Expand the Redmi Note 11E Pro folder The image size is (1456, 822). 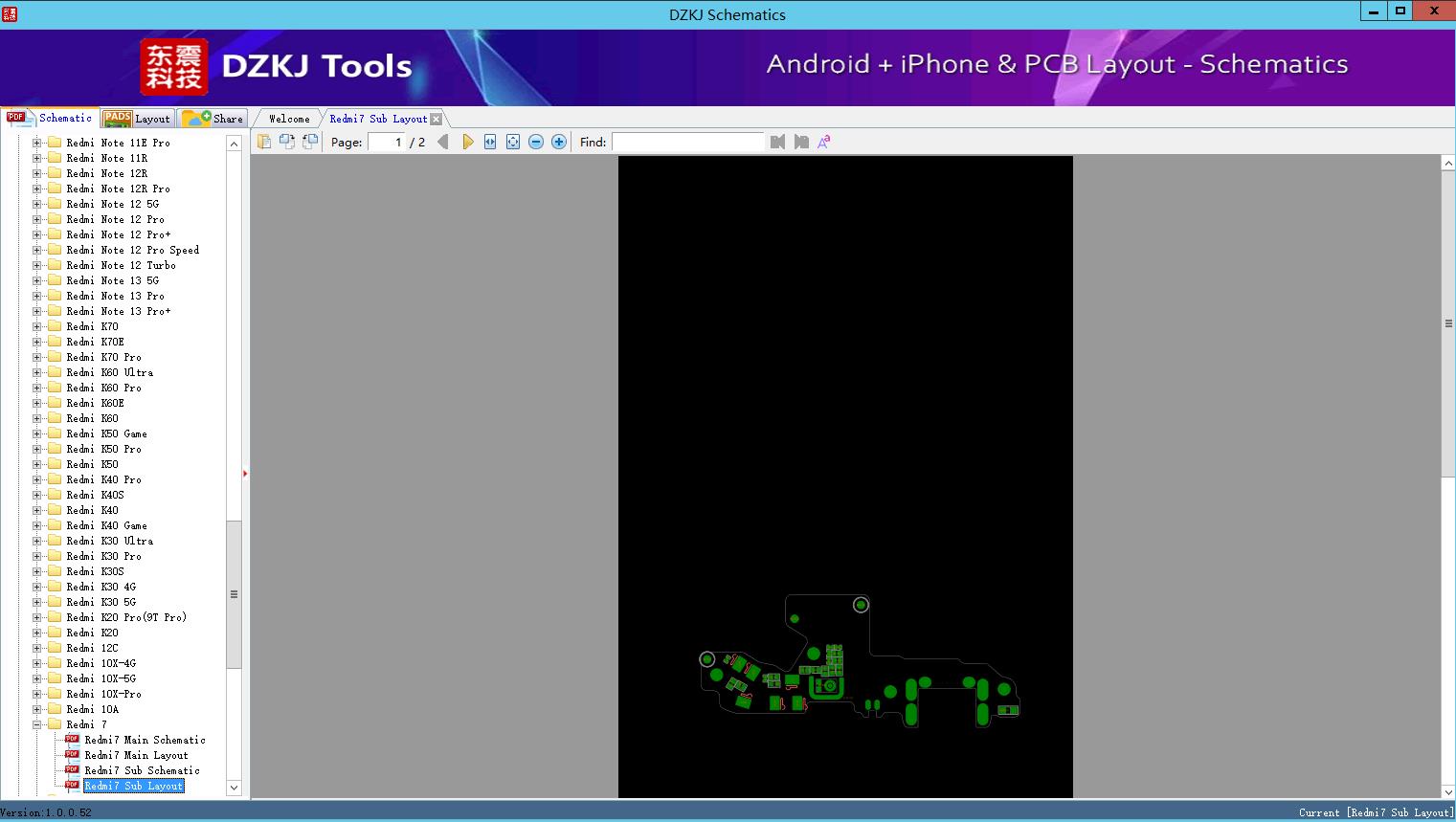pyautogui.click(x=36, y=143)
